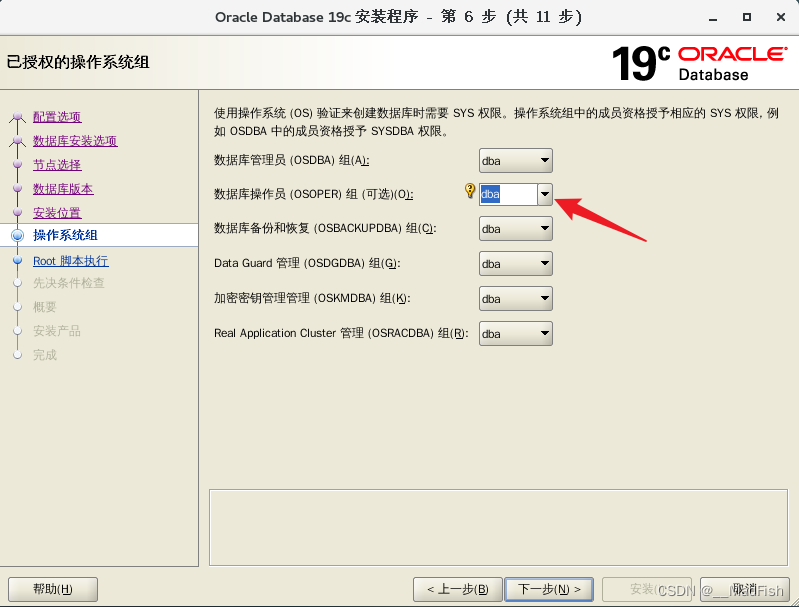
Task: Click the OSOPER group text field
Action: [x=508, y=194]
